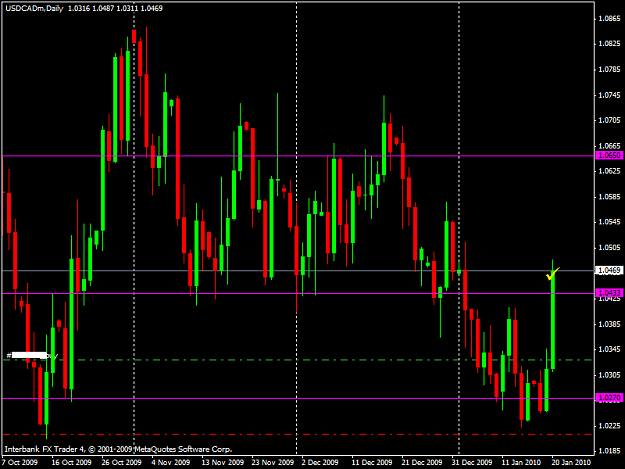Select the USDCADm,Daily chart title

pyautogui.click(x=34, y=8)
